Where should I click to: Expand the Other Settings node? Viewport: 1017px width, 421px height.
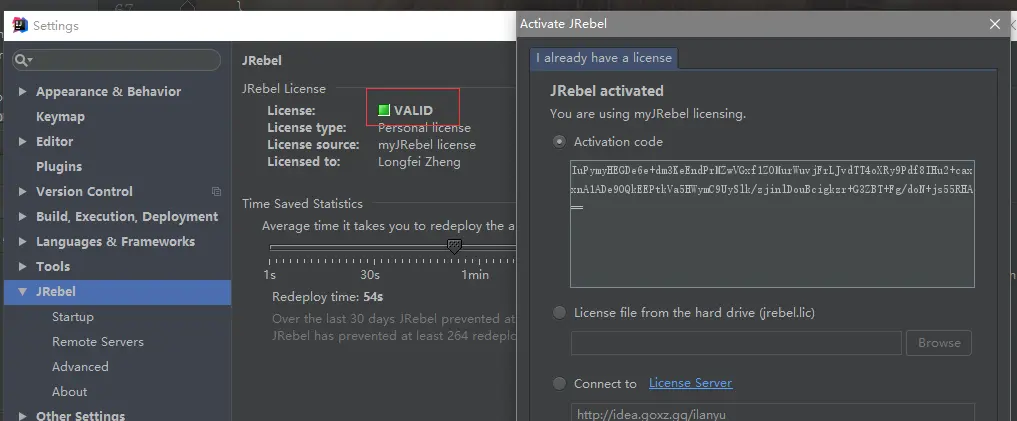click(x=23, y=416)
